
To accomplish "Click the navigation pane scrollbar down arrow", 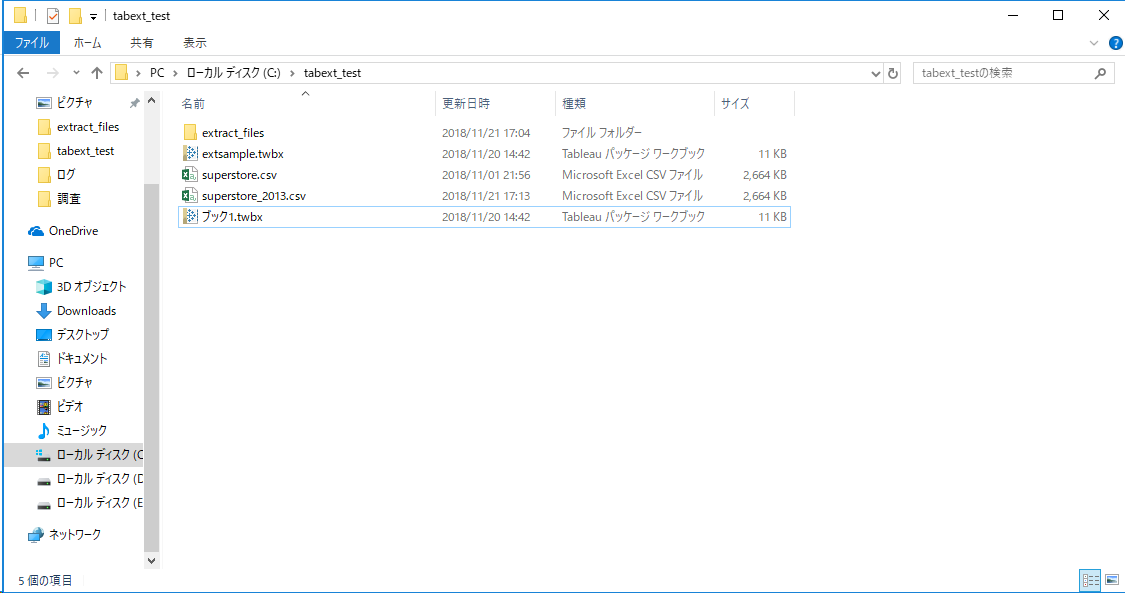I will click(151, 560).
